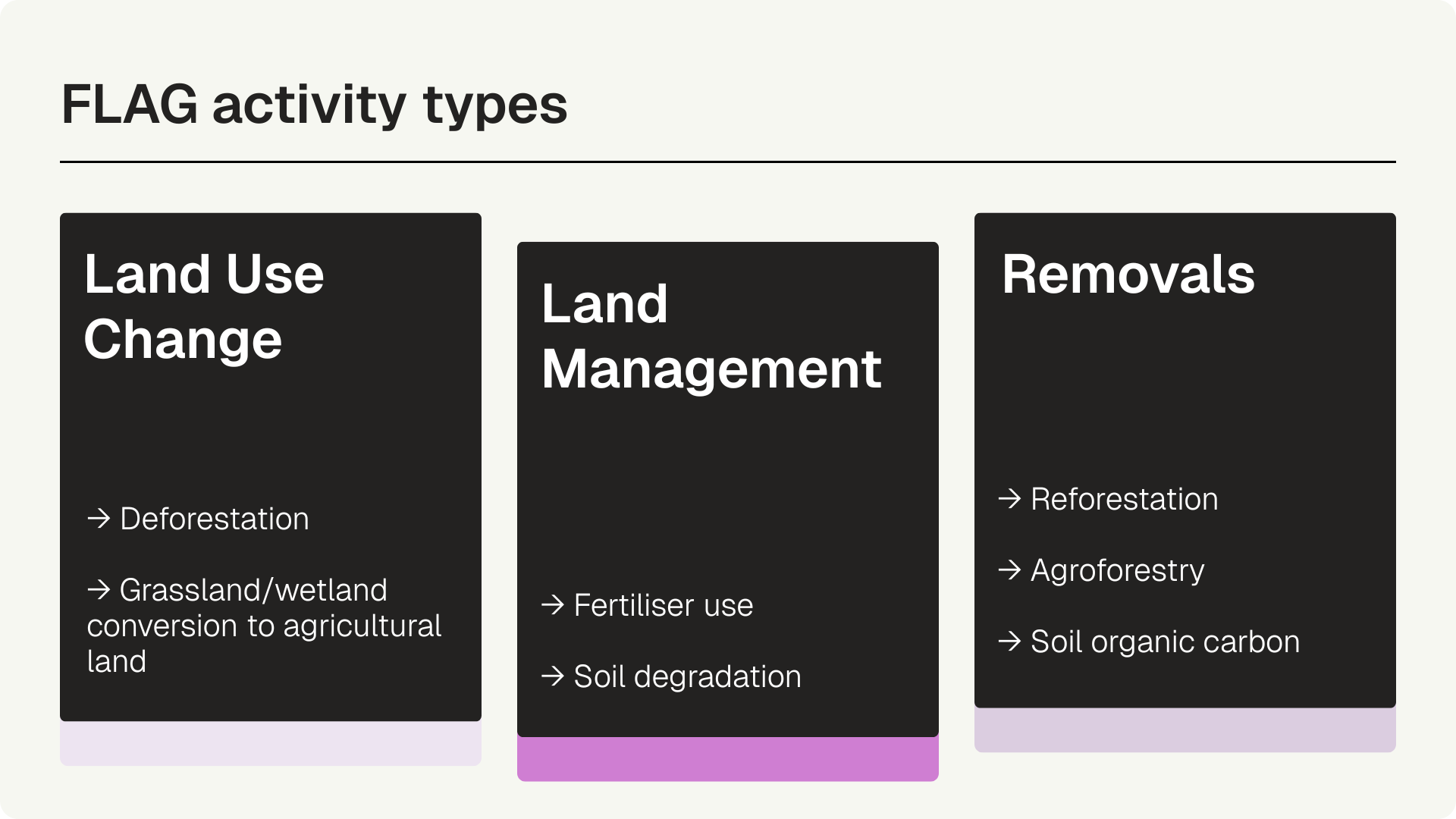
Task: Click the arrow icon before Reforestation
Action: click(1009, 499)
